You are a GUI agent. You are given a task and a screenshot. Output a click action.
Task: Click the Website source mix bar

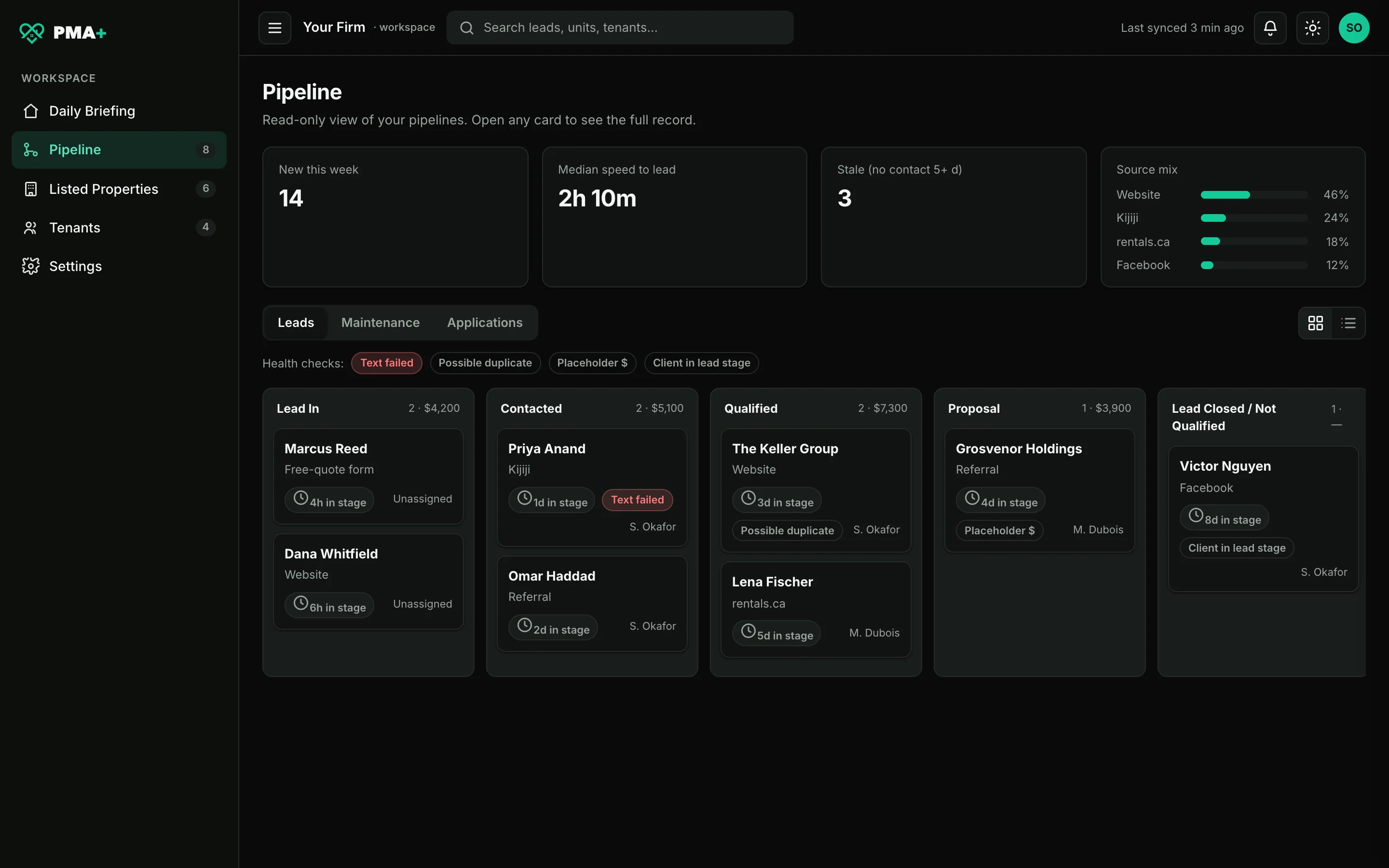coord(1254,195)
